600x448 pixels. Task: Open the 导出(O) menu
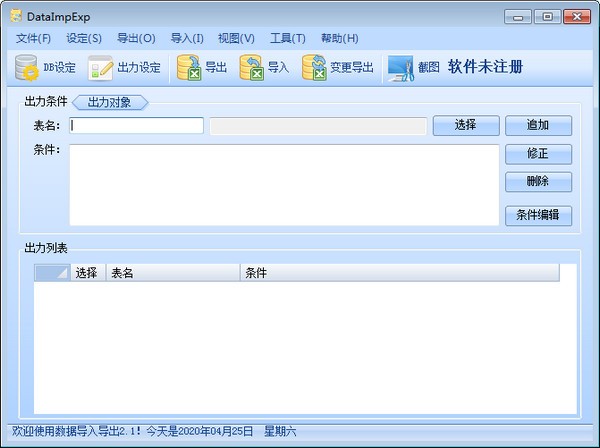pos(136,38)
